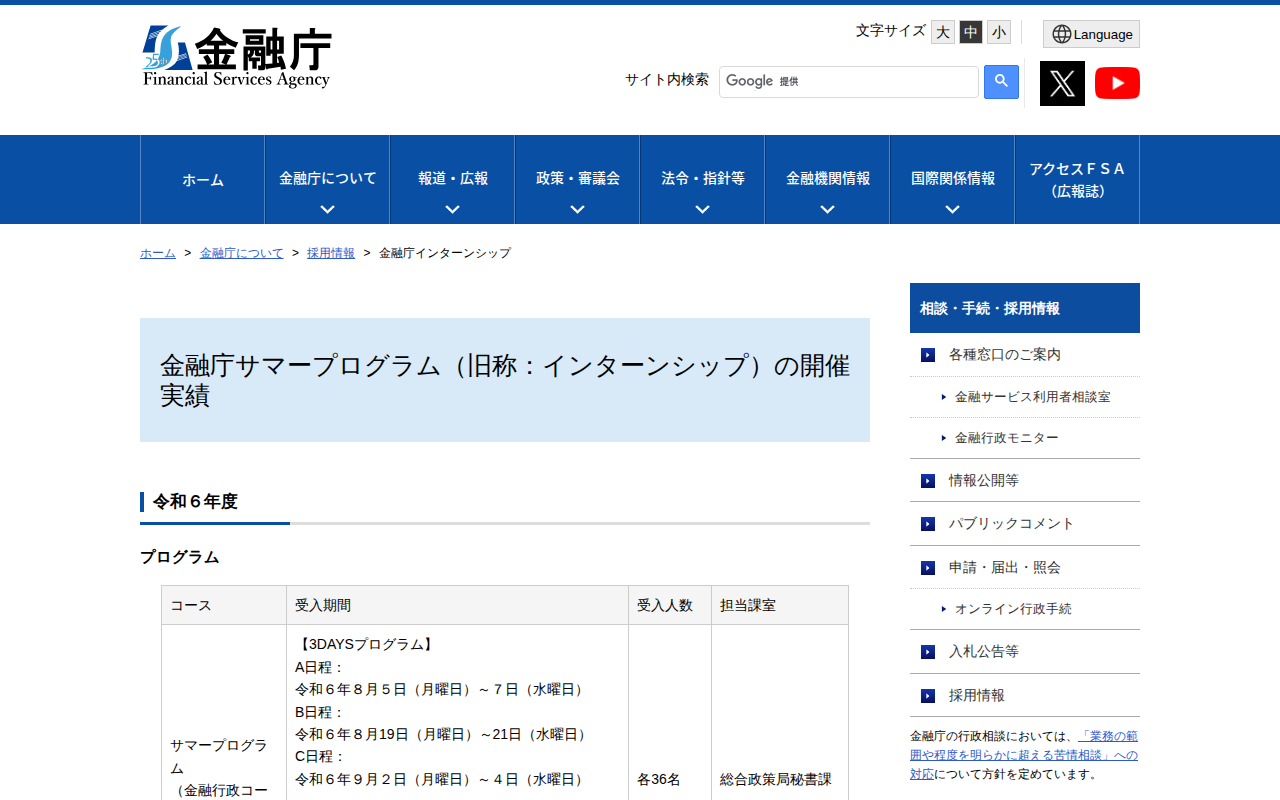Click the 採用情報 breadcrumb link
The width and height of the screenshot is (1280, 800).
click(x=331, y=253)
